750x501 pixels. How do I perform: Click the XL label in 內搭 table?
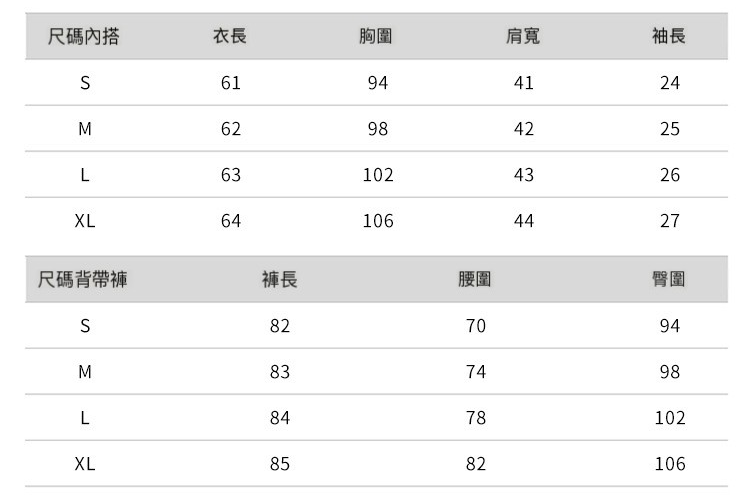click(85, 221)
